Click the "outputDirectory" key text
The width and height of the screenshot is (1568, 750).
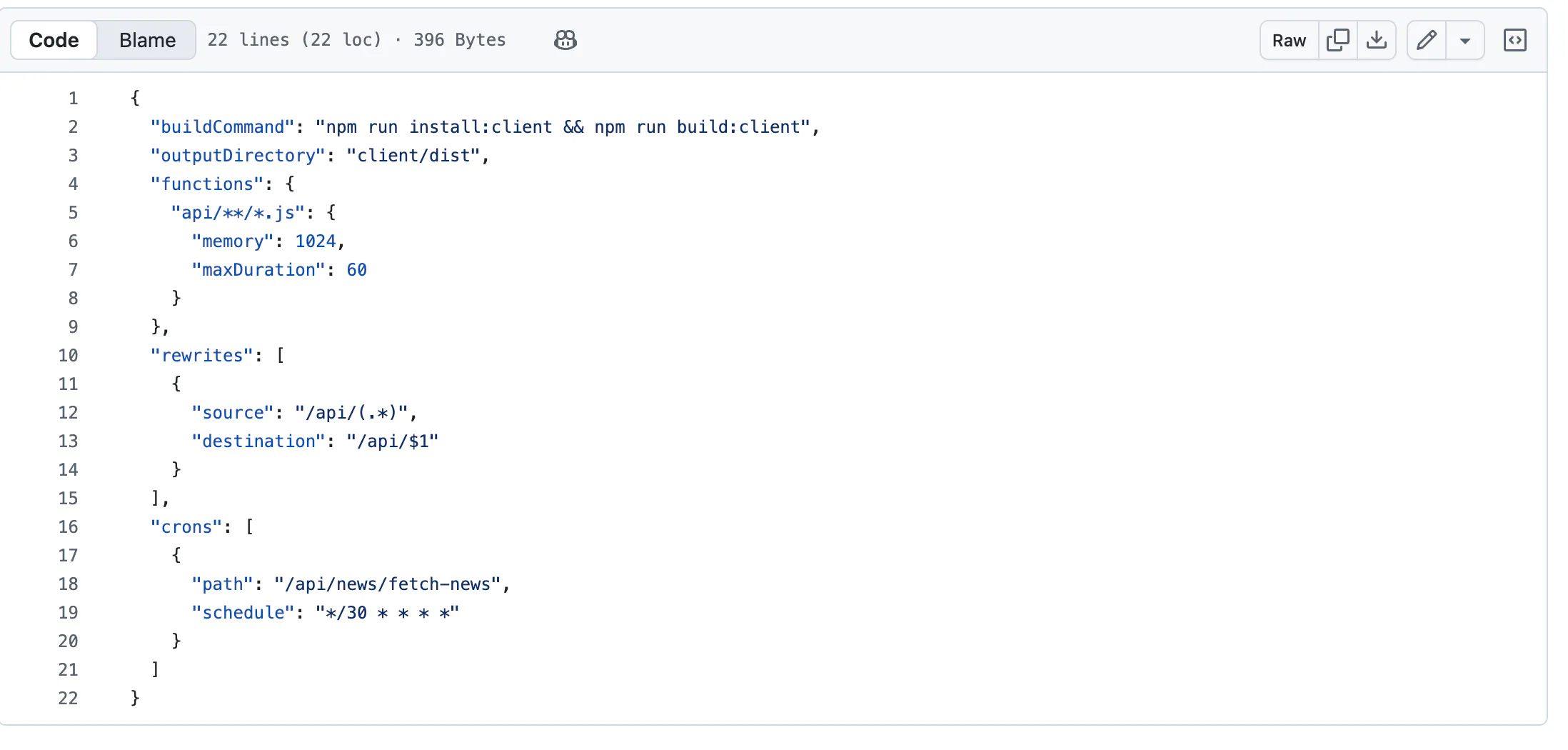[x=238, y=155]
